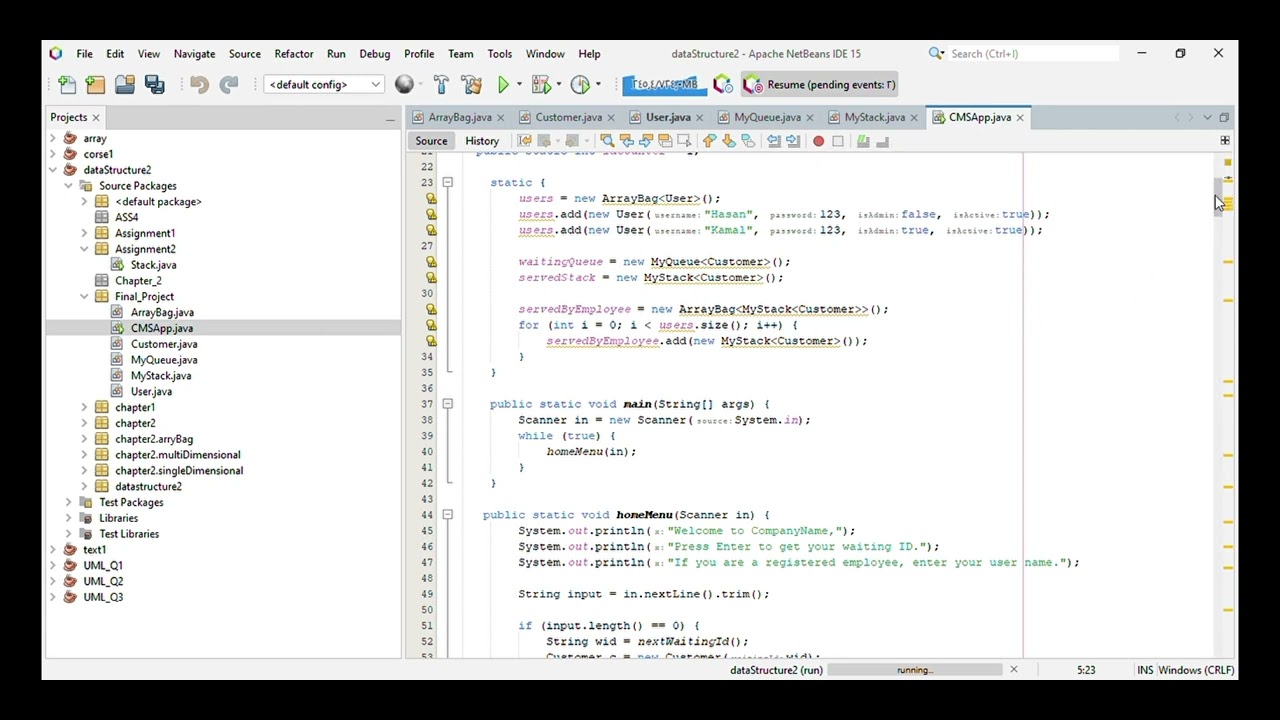Image resolution: width=1280 pixels, height=720 pixels.
Task: Collapse the main method fold at line 37
Action: [x=447, y=404]
